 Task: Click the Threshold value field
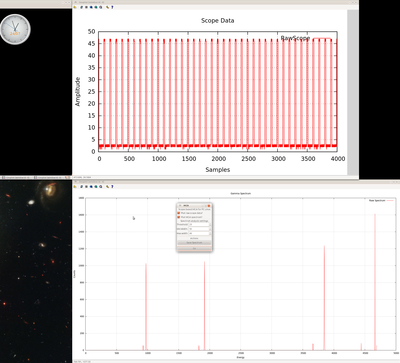pos(199,224)
